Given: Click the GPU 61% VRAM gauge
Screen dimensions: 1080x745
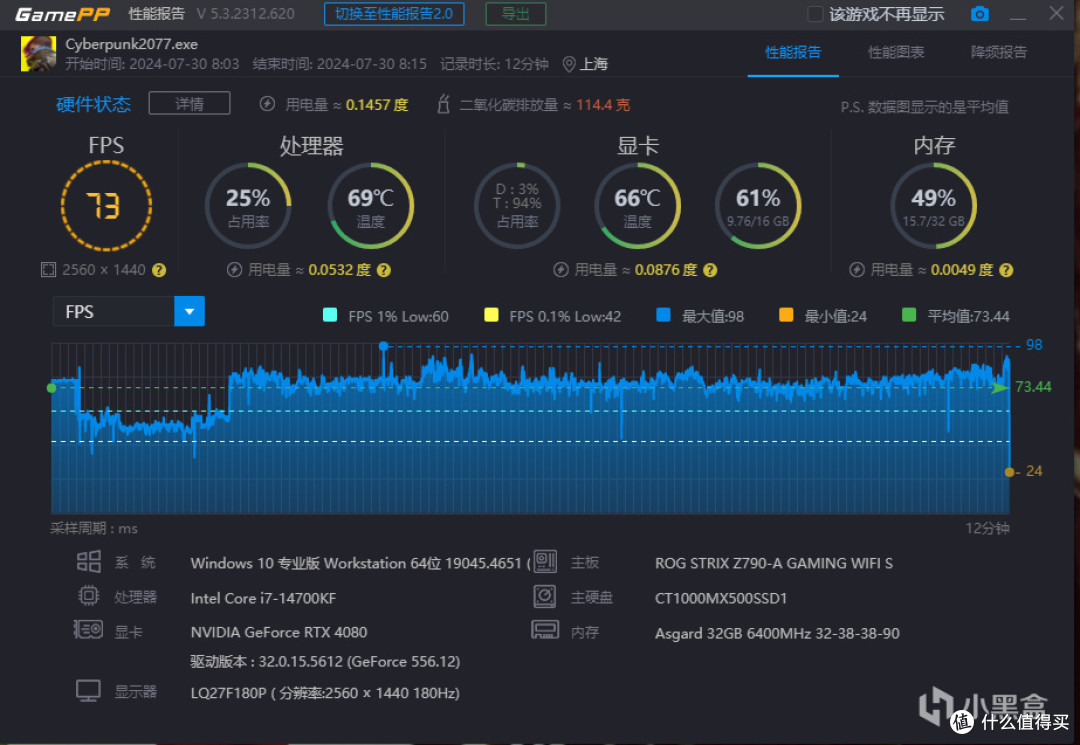Looking at the screenshot, I should 758,206.
